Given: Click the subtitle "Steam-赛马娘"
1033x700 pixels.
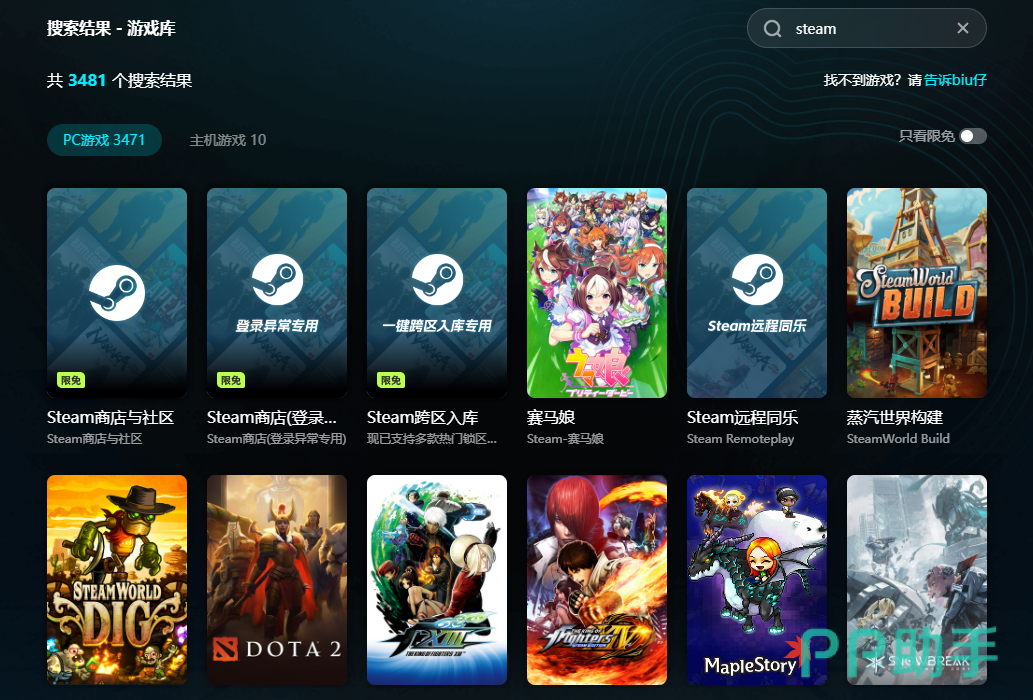Looking at the screenshot, I should [x=565, y=439].
